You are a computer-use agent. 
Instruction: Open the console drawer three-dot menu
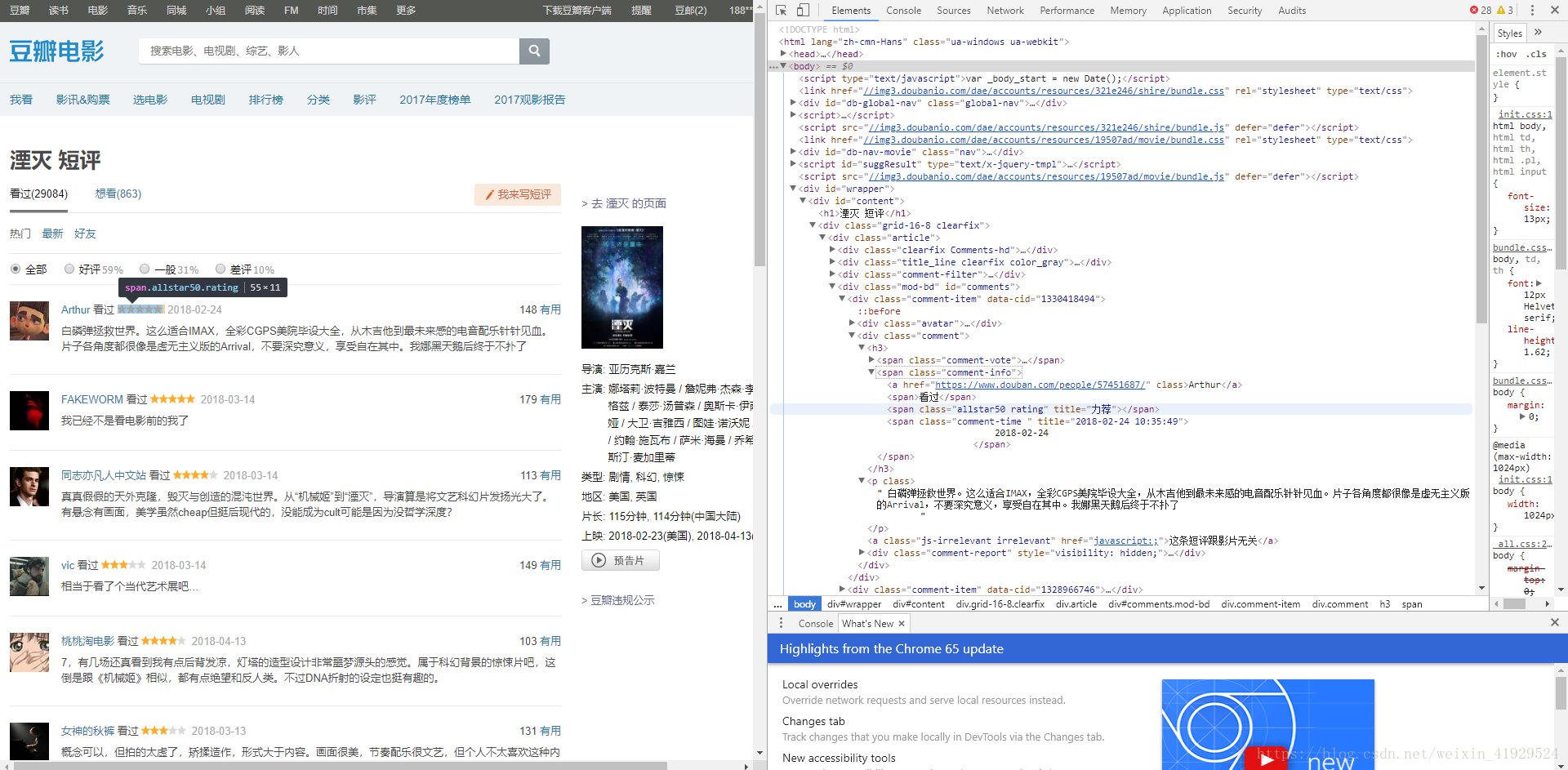(781, 623)
